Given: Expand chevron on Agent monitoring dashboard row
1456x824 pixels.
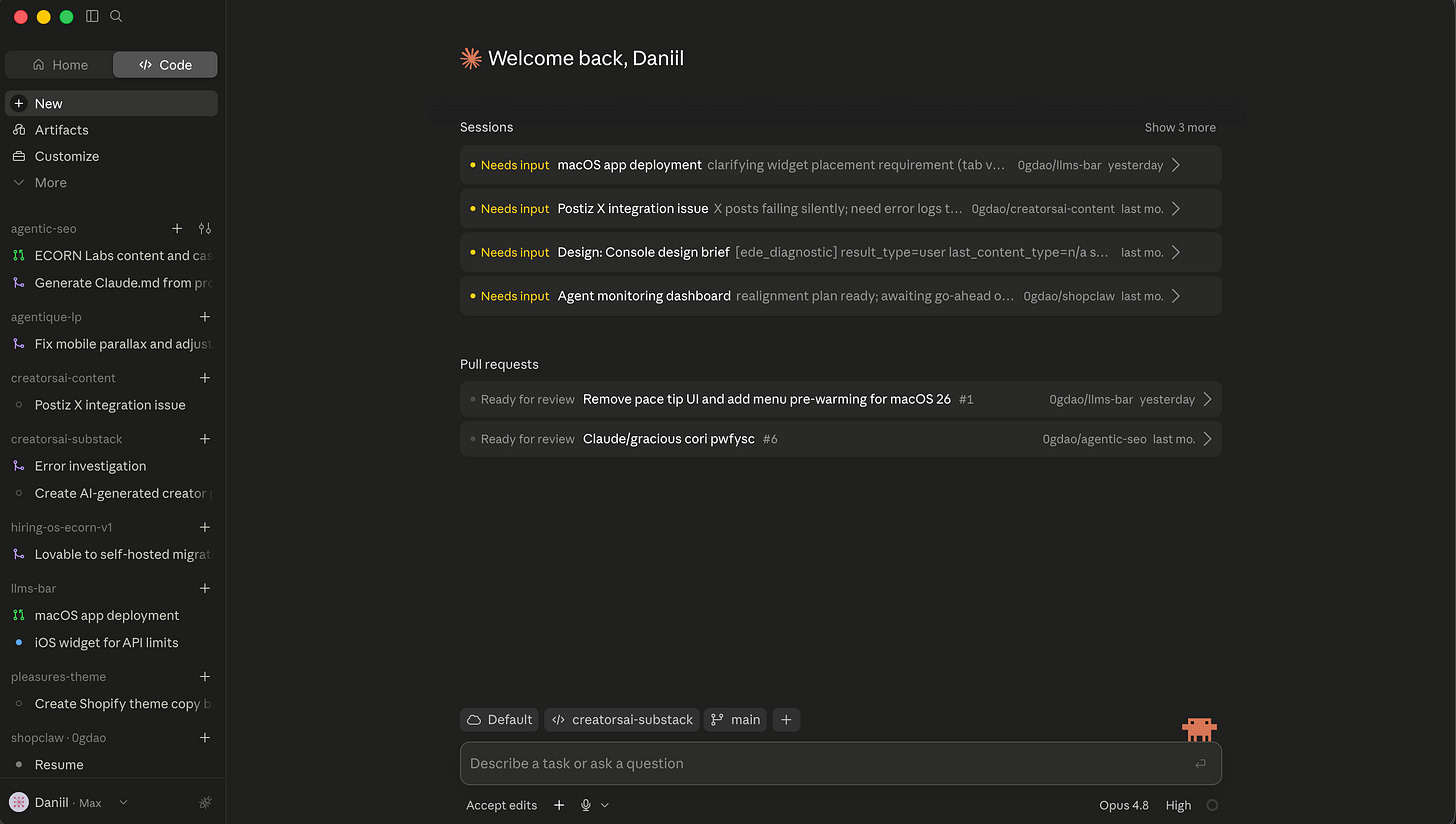Looking at the screenshot, I should tap(1176, 296).
